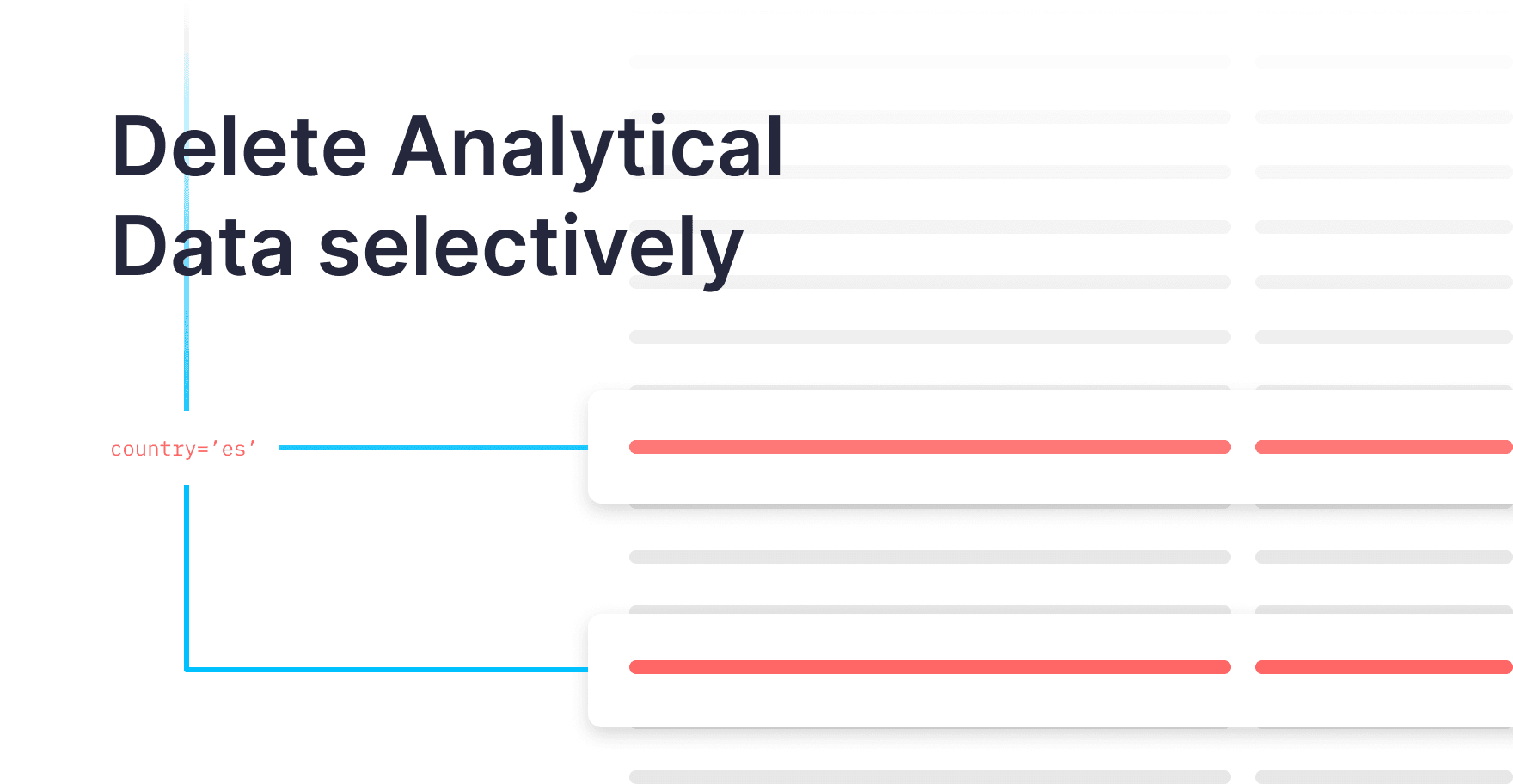The image size is (1513, 784).
Task: Click the short red bar in lower highlighted row
Action: 1382,667
